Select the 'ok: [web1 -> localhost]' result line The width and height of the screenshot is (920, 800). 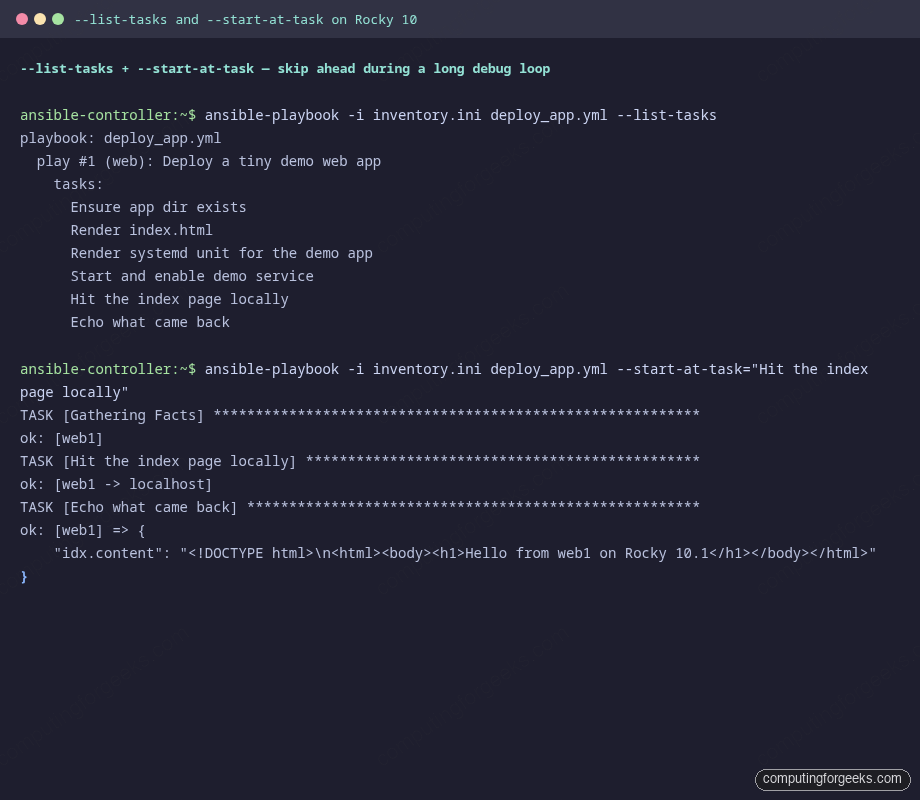click(x=115, y=484)
